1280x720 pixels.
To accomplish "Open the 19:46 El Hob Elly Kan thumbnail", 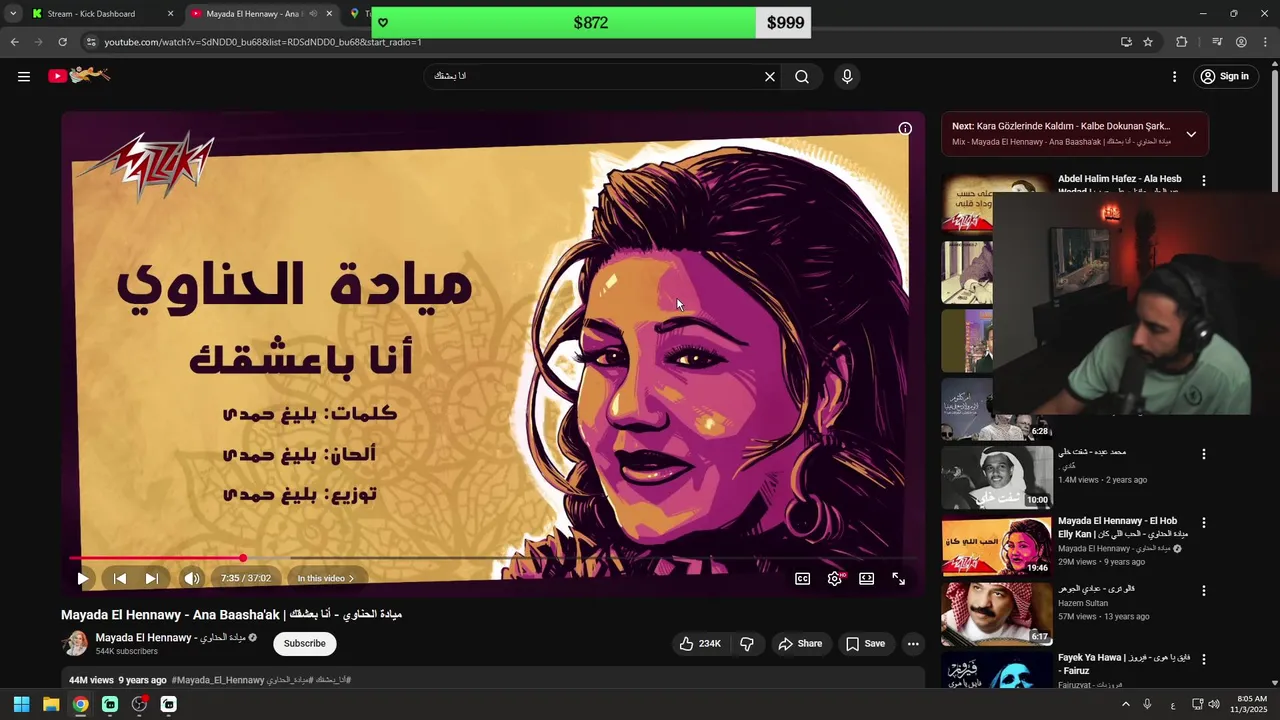I will pyautogui.click(x=997, y=545).
